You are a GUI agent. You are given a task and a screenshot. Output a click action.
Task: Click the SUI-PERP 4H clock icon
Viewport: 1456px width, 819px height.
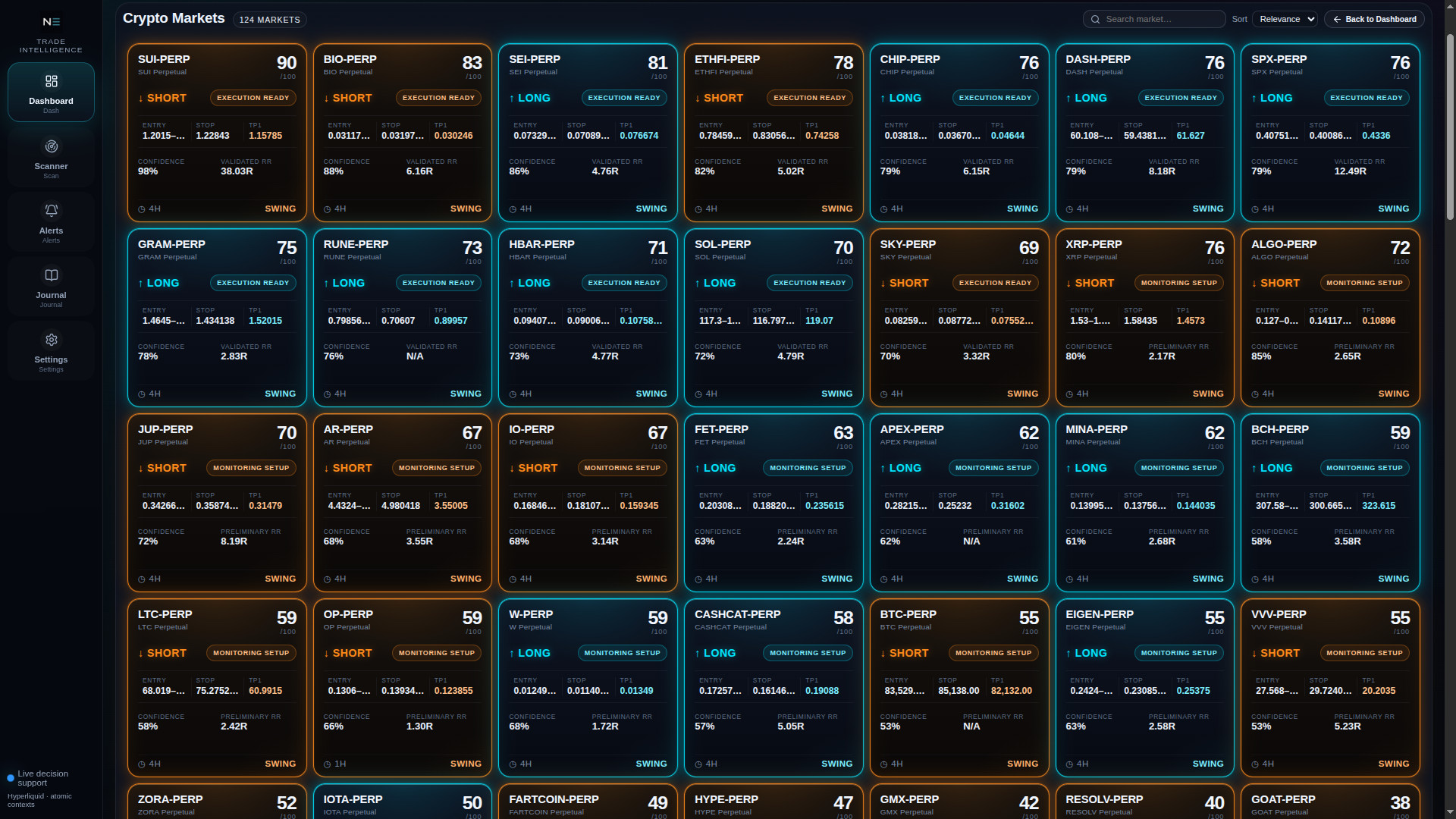tap(142, 209)
